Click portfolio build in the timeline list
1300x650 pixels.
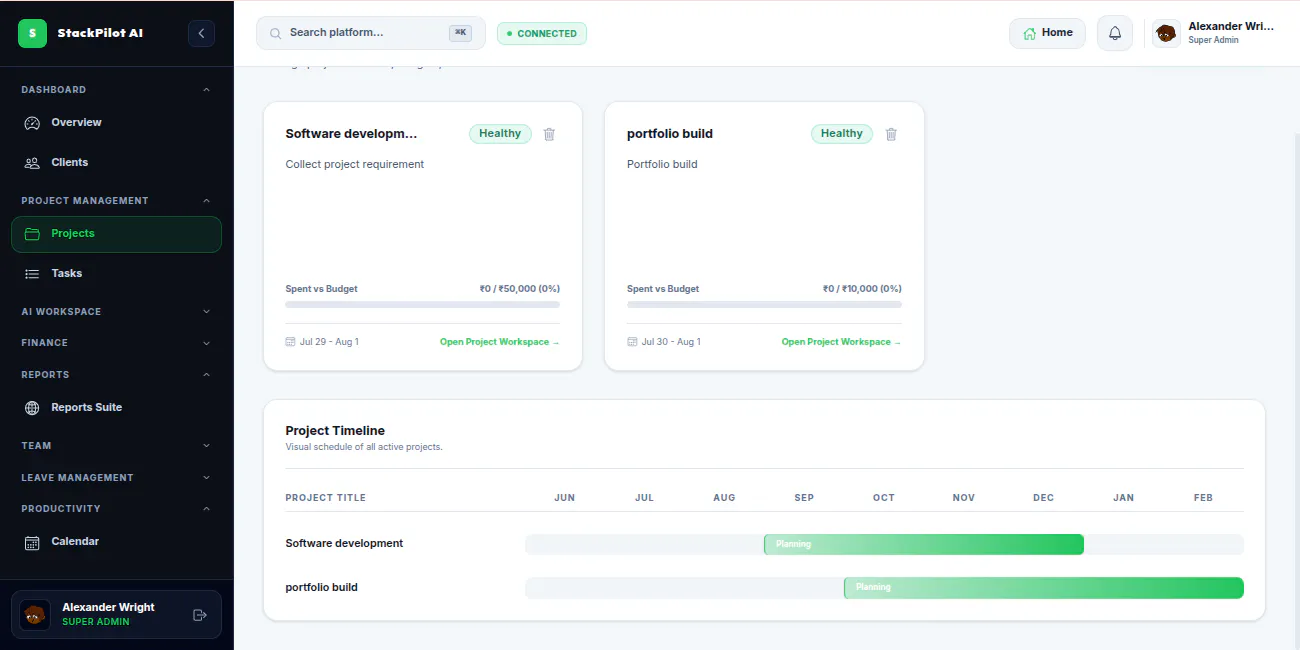[321, 588]
